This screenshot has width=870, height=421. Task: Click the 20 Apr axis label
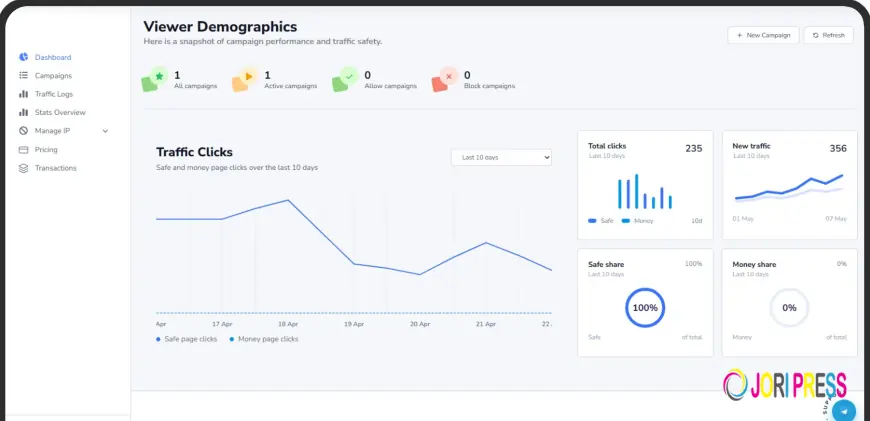point(420,324)
